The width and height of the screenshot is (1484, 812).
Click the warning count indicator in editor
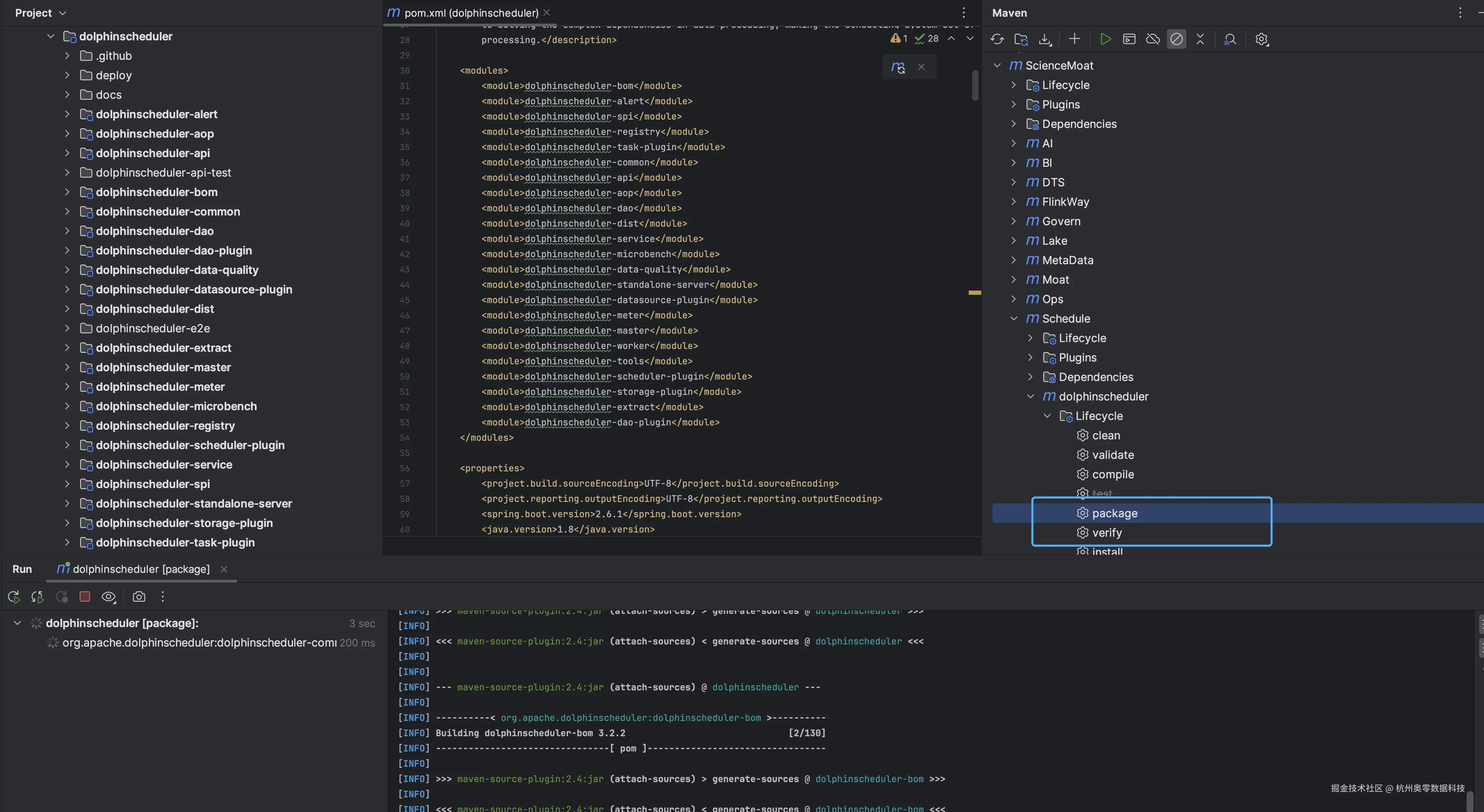click(898, 39)
